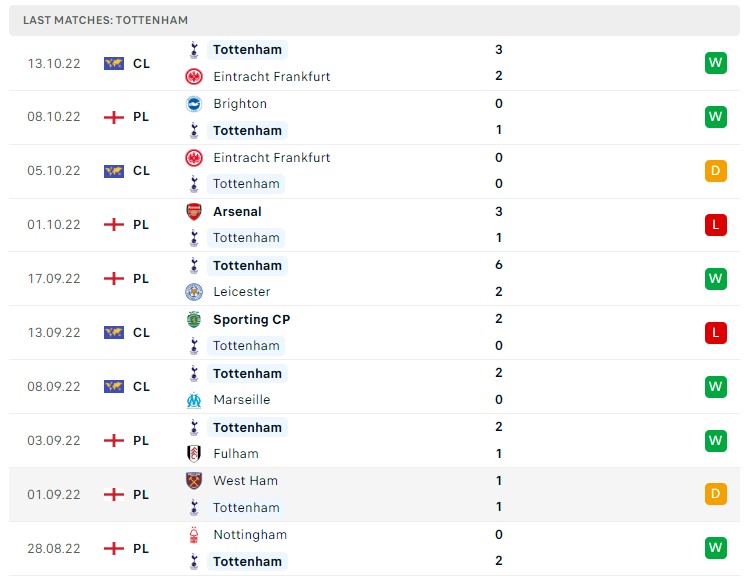Viewport: 753px width, 584px height.
Task: Click the Eintracht Frankfurt crest in 13.10.22 match
Action: coord(194,76)
